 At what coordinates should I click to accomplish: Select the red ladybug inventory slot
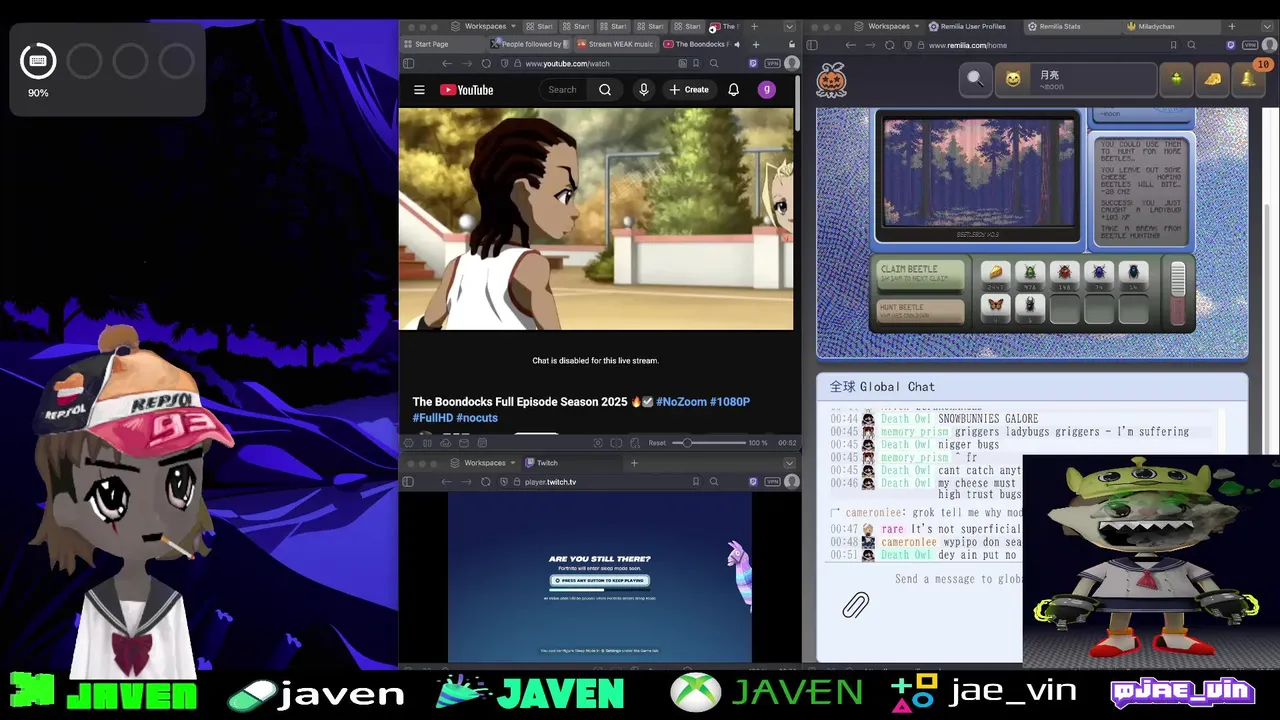pyautogui.click(x=1064, y=274)
